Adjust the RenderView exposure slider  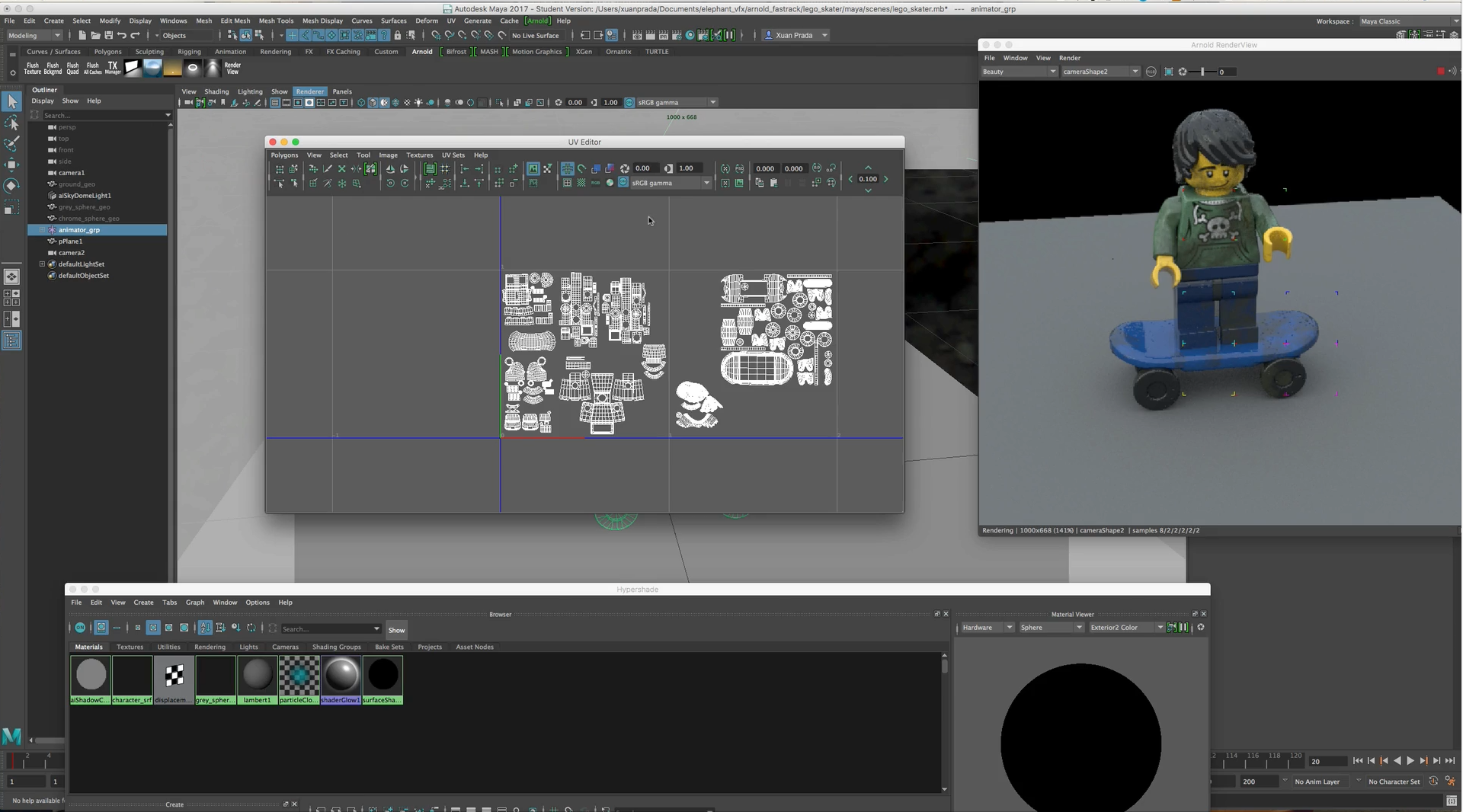[x=1203, y=72]
